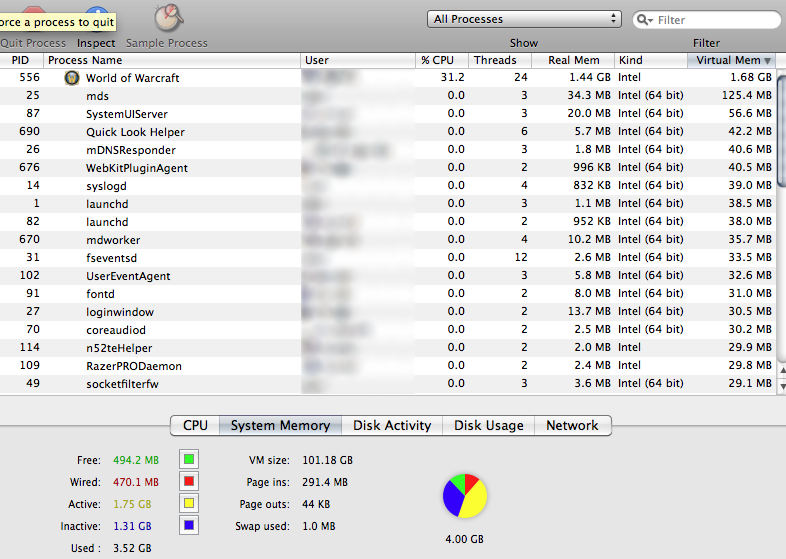Screen dimensions: 786x559
Task: Select the UserEventAgent process
Action: coord(388,276)
